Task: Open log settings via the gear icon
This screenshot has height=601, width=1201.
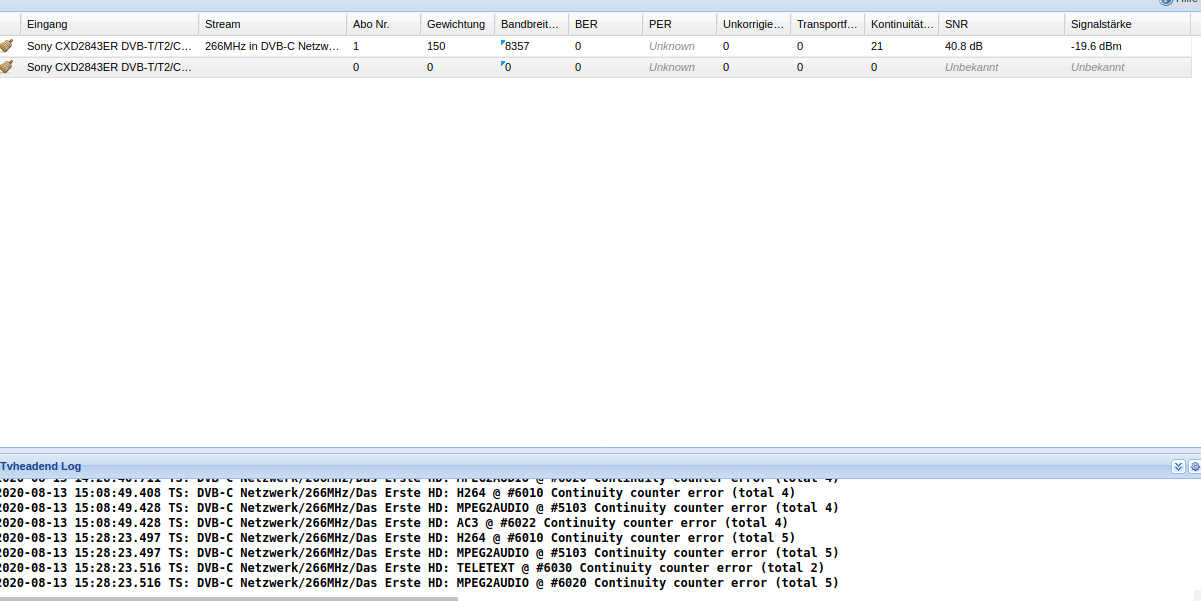Action: pos(1194,467)
